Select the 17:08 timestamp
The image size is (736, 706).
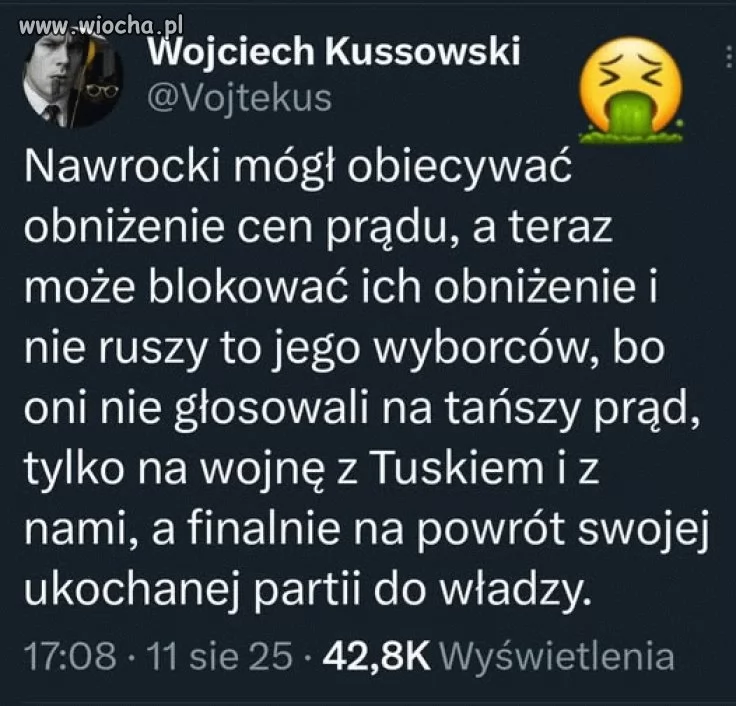[69, 655]
